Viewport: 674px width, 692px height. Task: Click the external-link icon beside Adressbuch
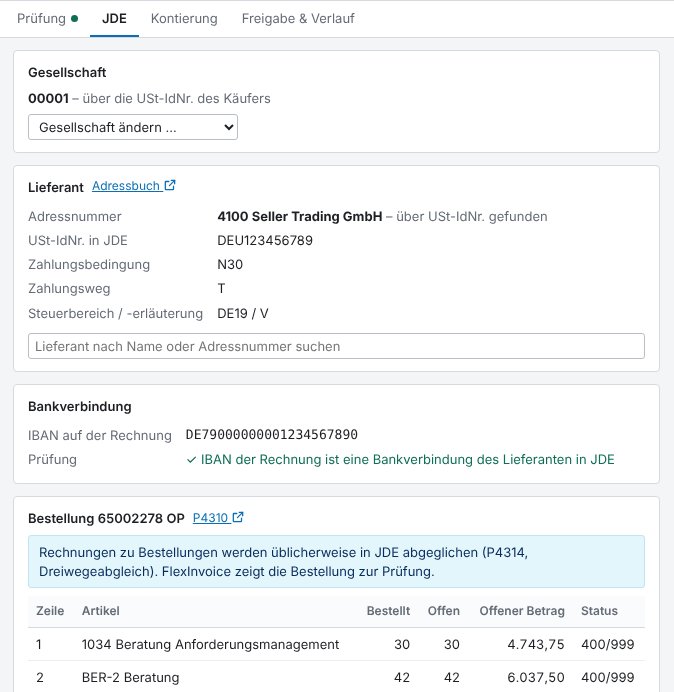click(170, 185)
